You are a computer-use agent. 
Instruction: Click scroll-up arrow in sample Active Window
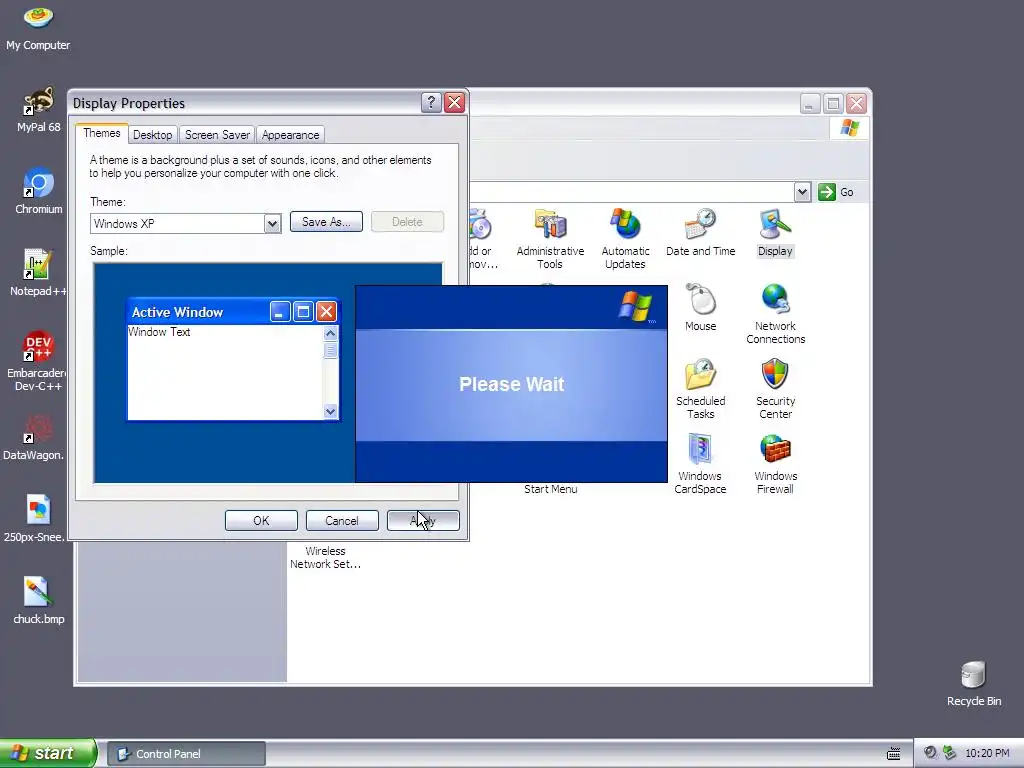click(330, 333)
